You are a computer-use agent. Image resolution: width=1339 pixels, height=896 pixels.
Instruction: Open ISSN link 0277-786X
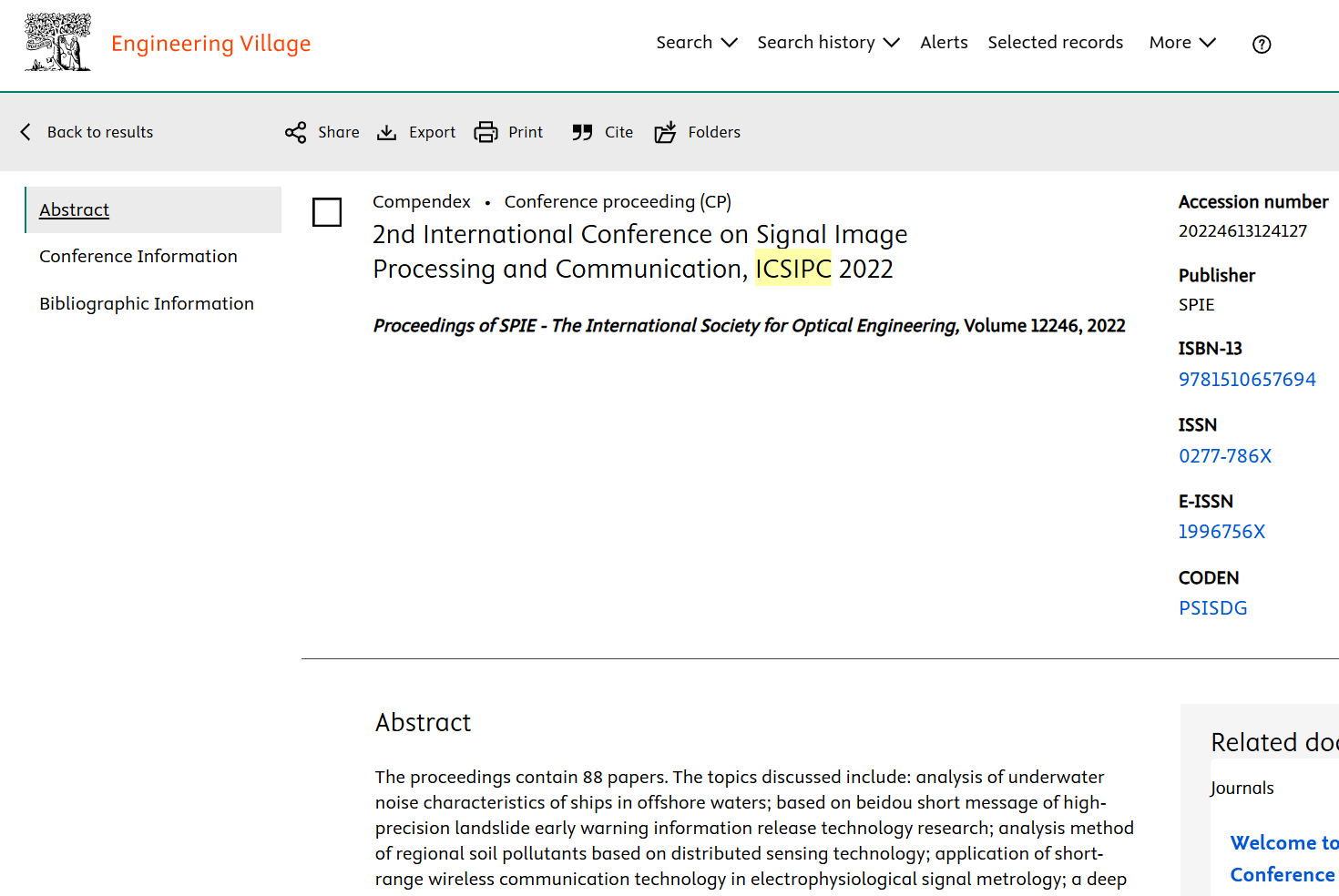[1225, 456]
